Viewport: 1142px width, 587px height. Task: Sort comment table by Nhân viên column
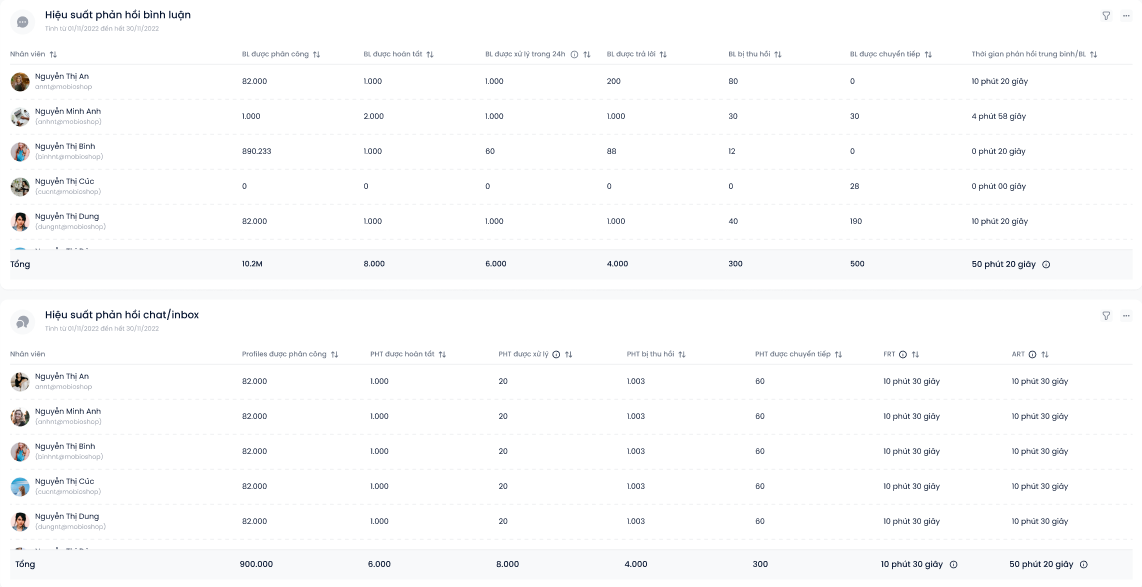point(54,54)
